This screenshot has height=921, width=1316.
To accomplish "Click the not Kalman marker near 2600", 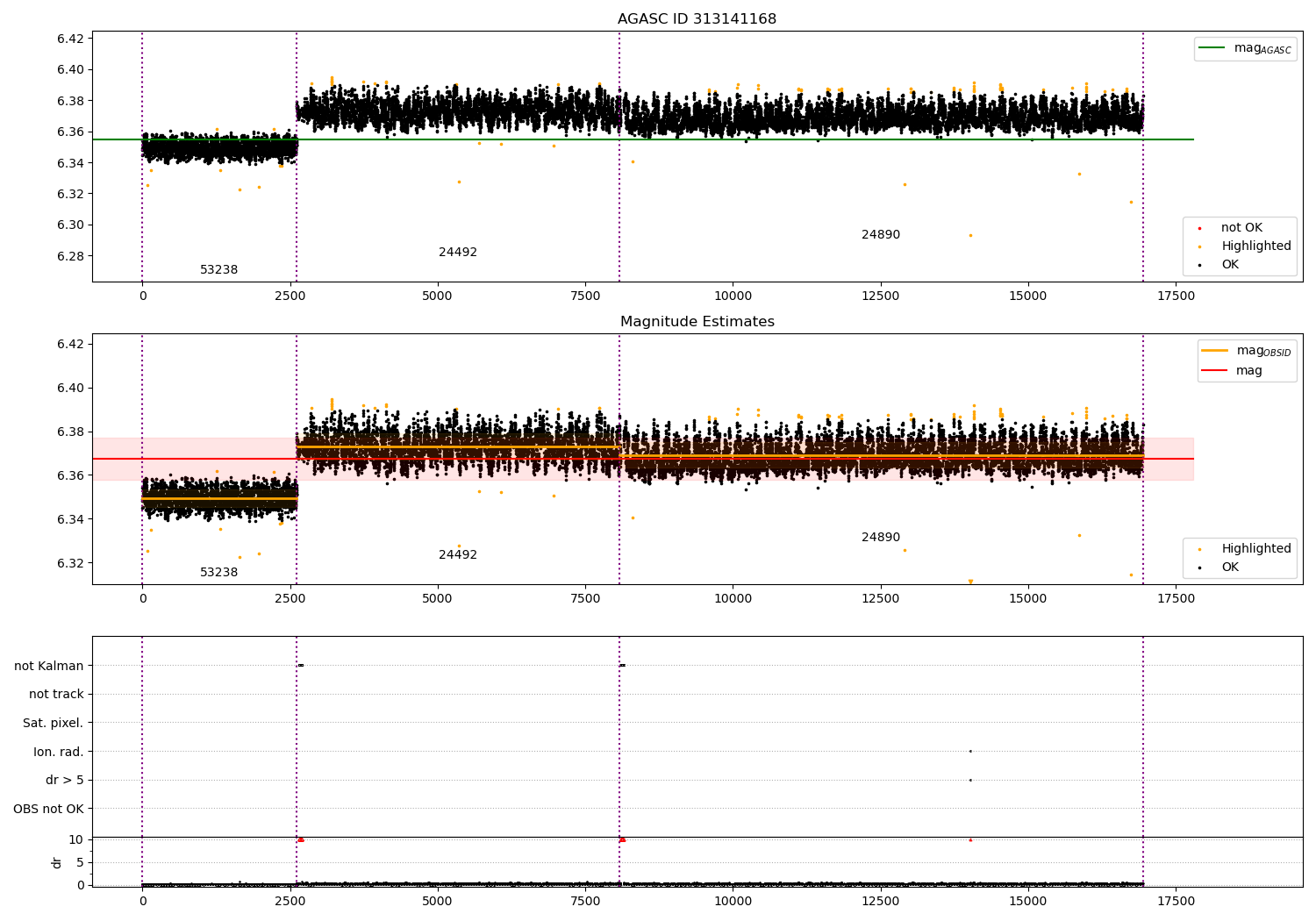I will coord(301,665).
